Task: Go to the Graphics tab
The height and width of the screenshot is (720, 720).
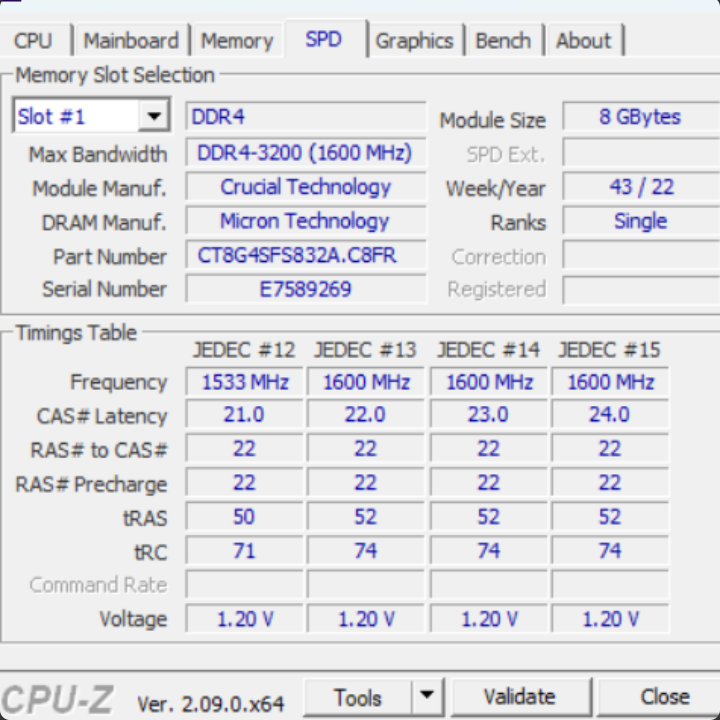Action: [x=415, y=40]
